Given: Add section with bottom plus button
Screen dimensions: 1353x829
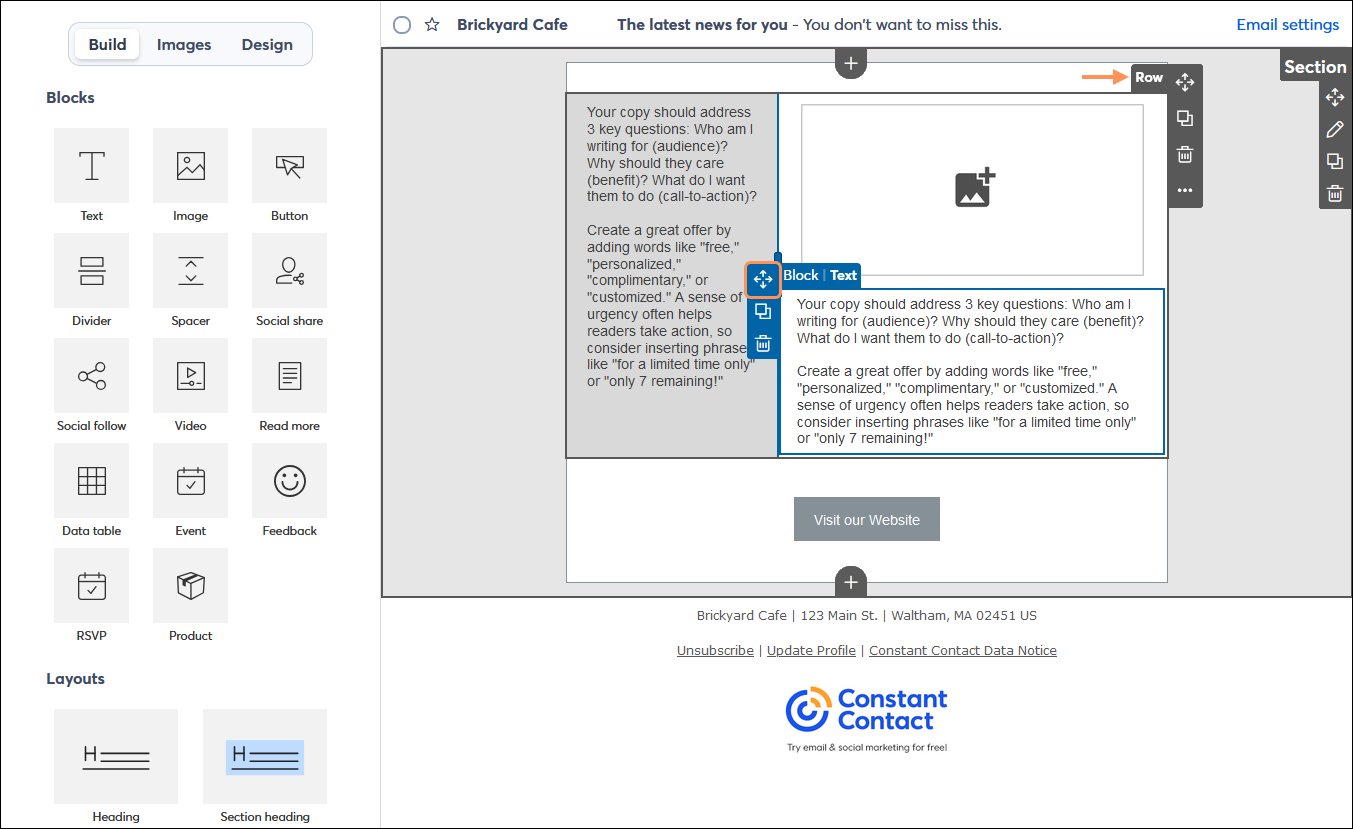Looking at the screenshot, I should (851, 582).
